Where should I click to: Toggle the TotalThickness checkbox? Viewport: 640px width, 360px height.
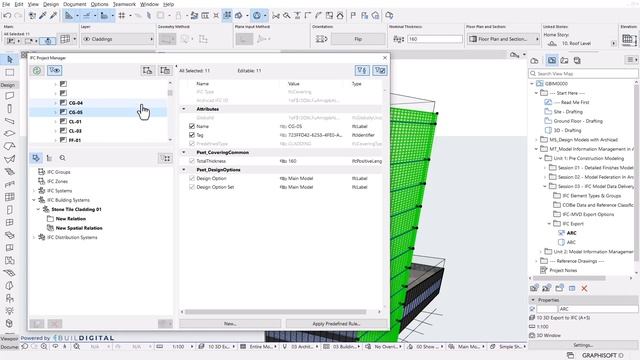pos(192,161)
